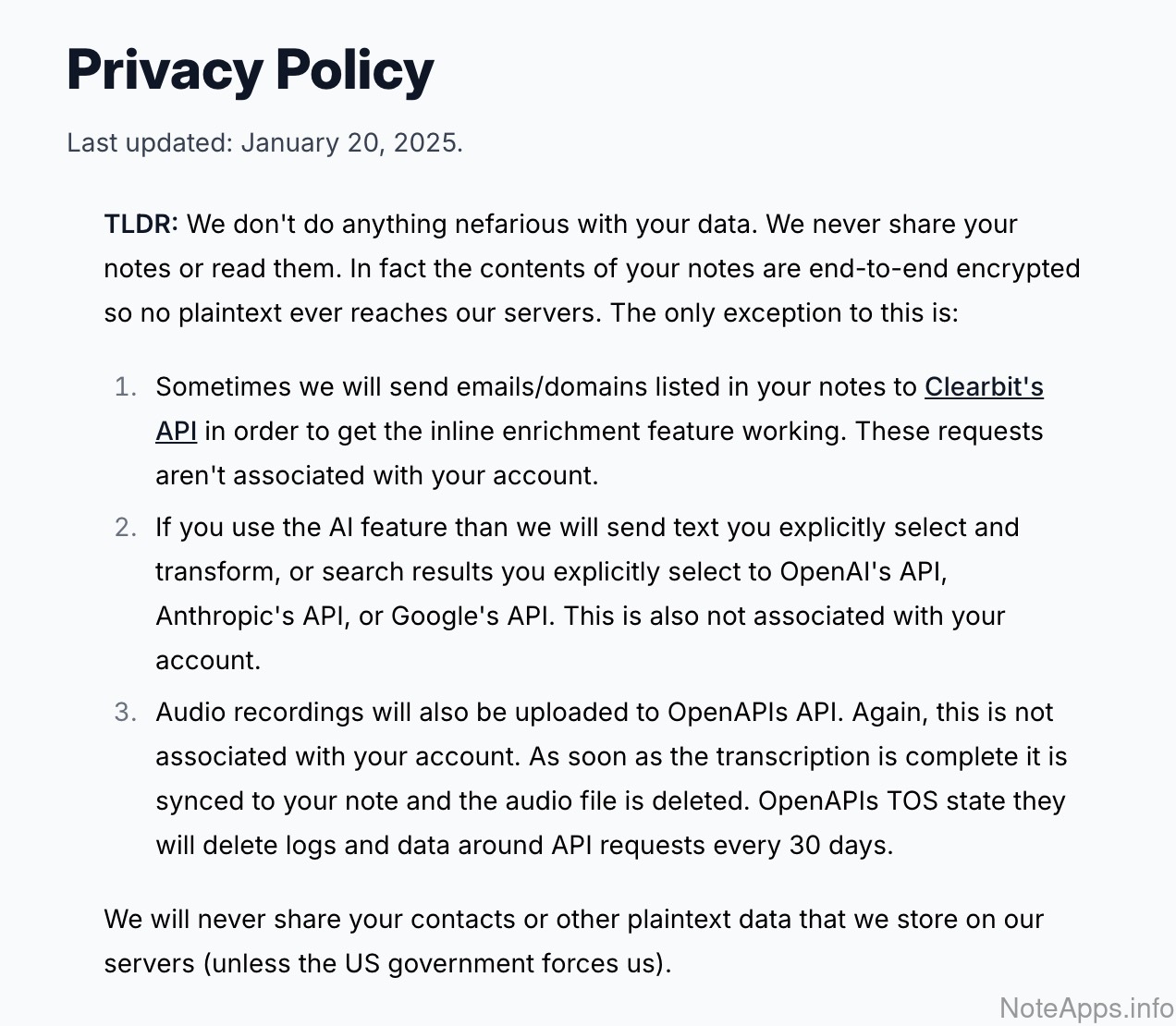
Task: Open the "Clearbit's API" hyperlink
Action: (984, 386)
